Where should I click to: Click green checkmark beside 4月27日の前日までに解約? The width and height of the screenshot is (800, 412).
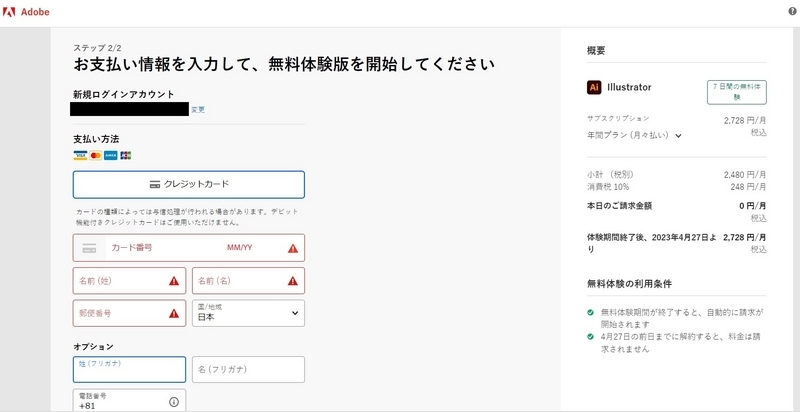pyautogui.click(x=590, y=337)
